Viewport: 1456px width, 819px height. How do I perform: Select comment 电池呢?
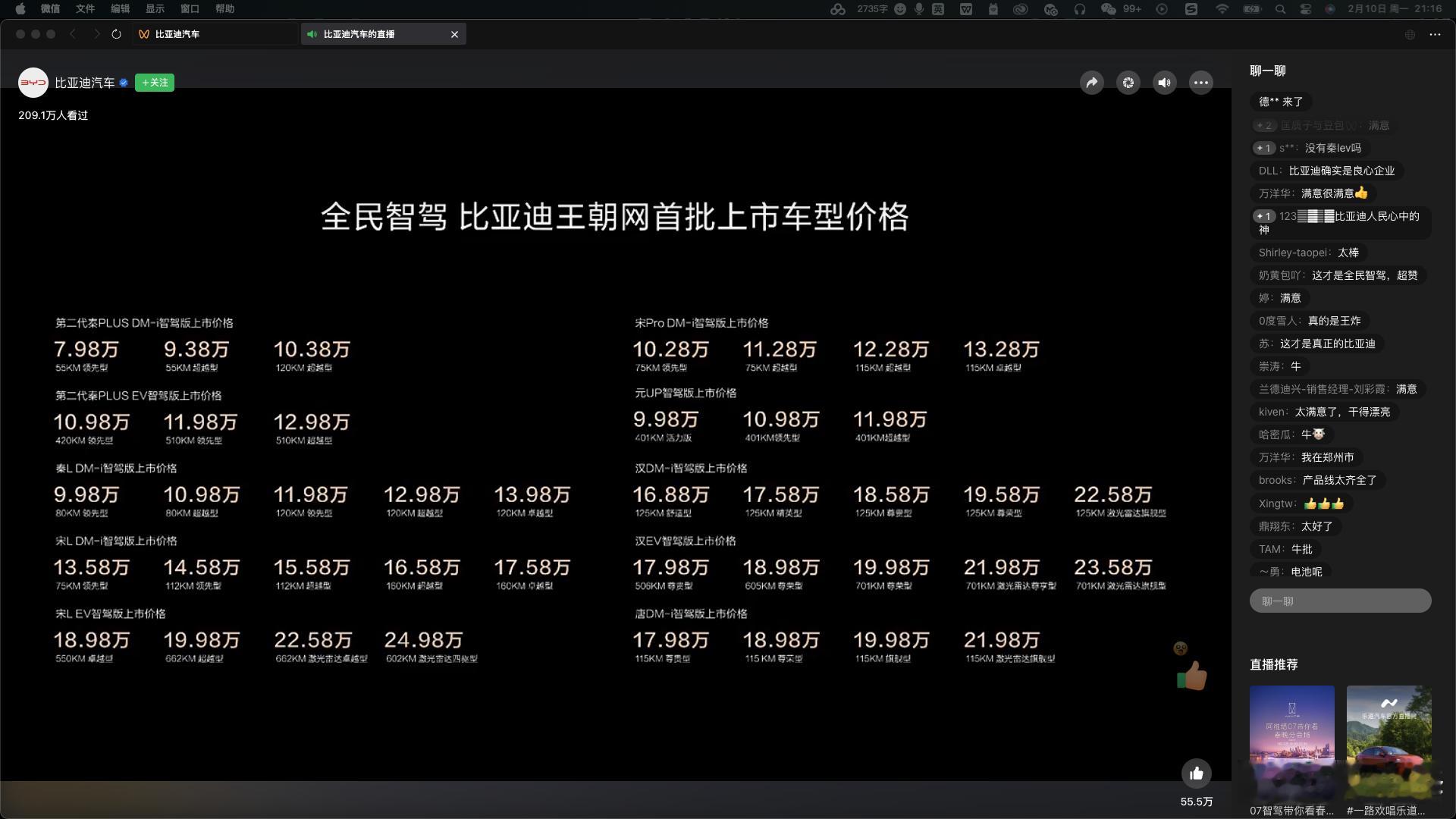[x=1291, y=571]
